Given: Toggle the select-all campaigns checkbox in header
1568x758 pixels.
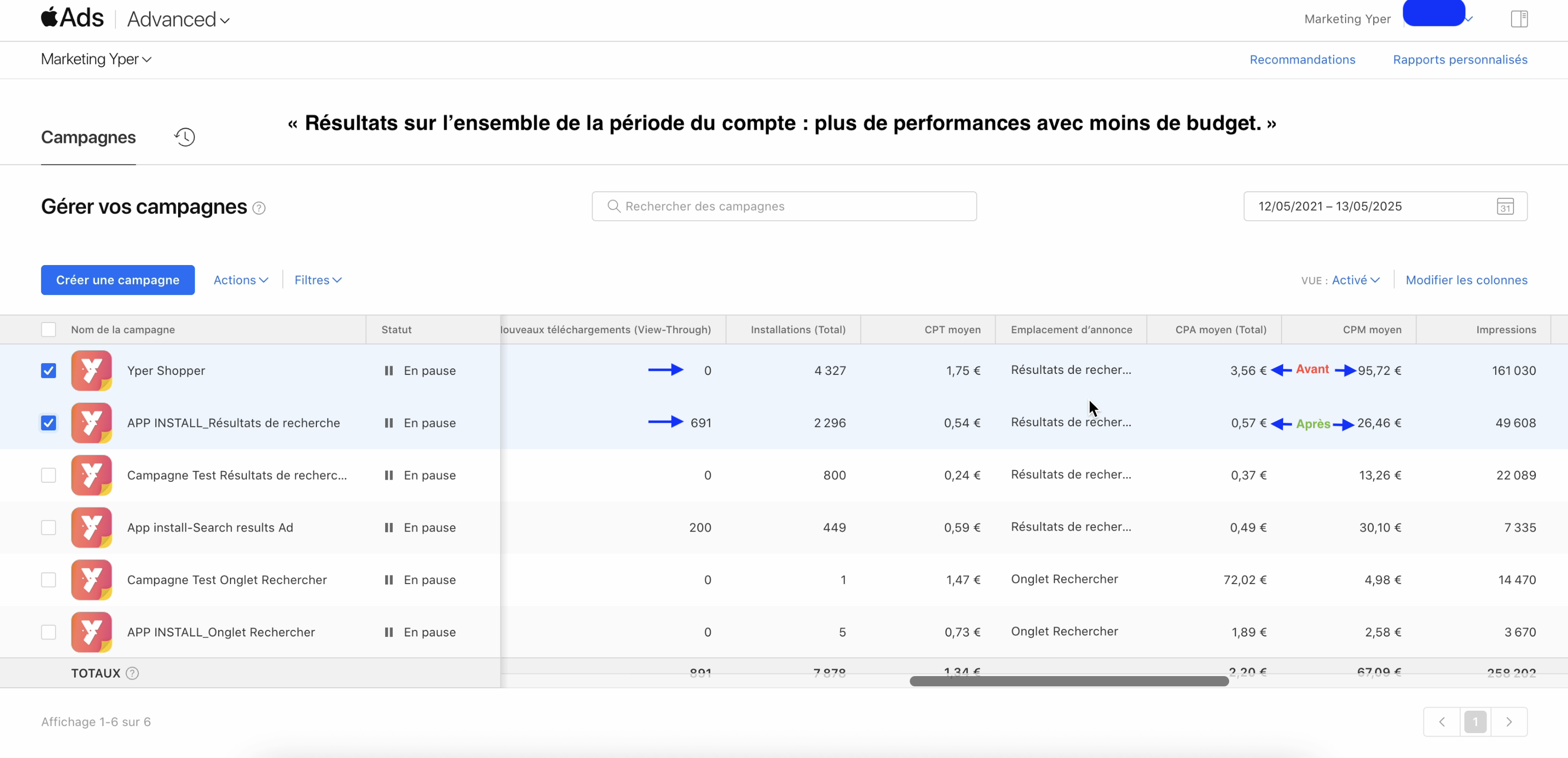Looking at the screenshot, I should [x=48, y=329].
